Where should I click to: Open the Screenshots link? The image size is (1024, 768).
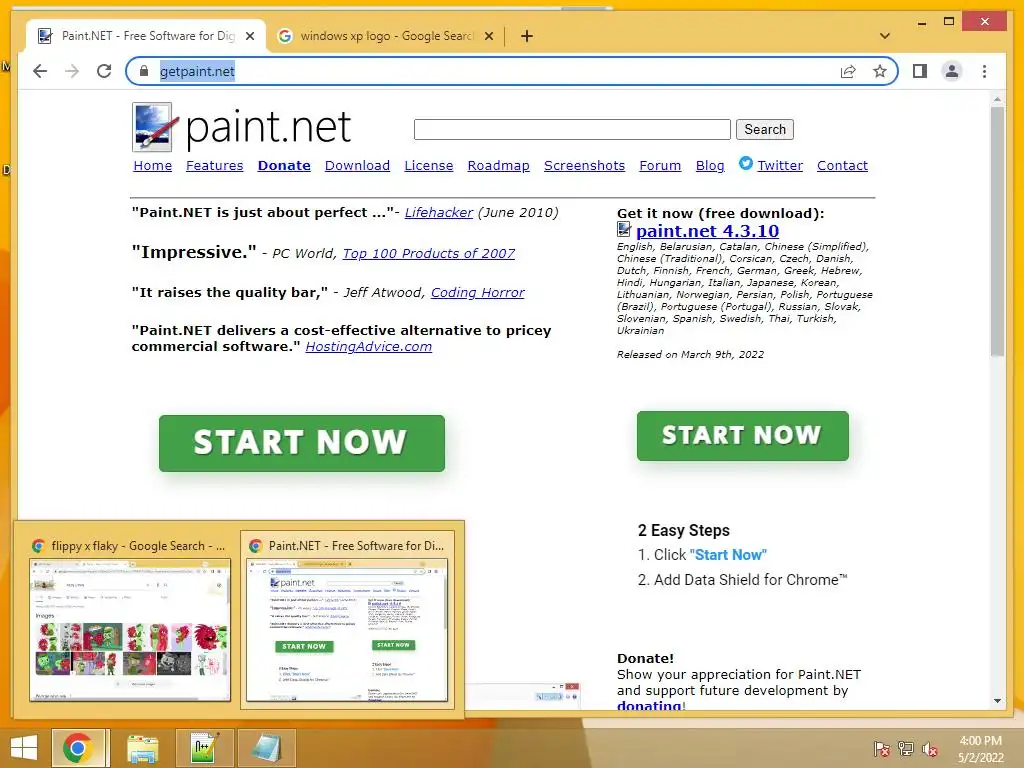(x=584, y=166)
